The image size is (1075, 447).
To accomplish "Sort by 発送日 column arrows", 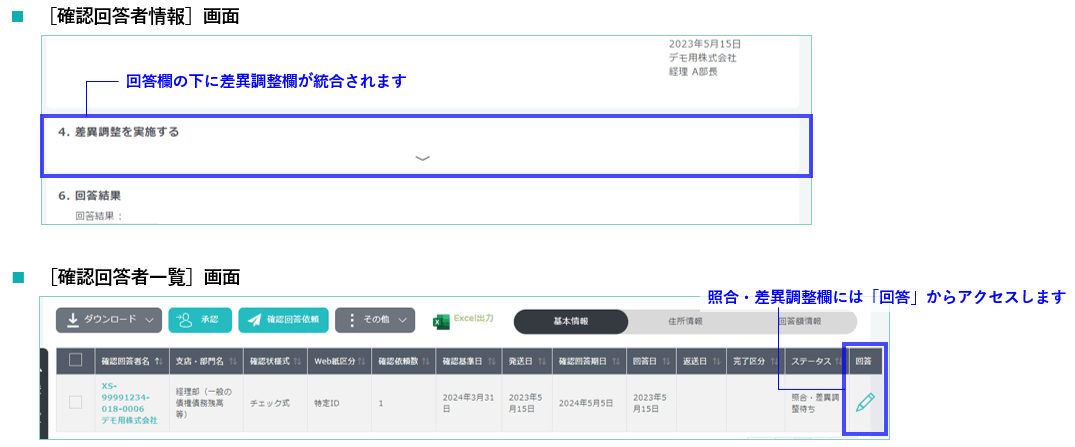I will [538, 360].
